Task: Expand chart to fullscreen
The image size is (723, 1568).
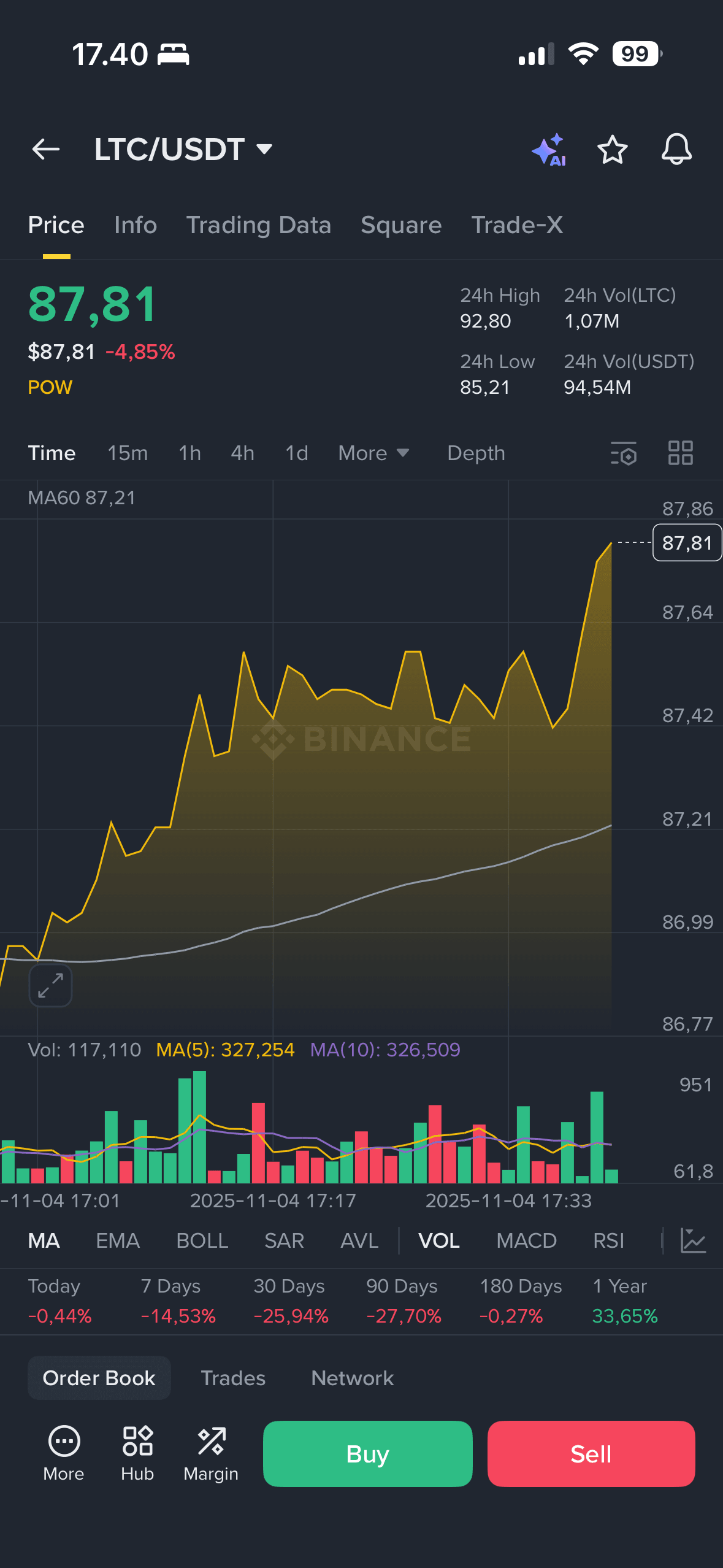Action: (x=51, y=985)
